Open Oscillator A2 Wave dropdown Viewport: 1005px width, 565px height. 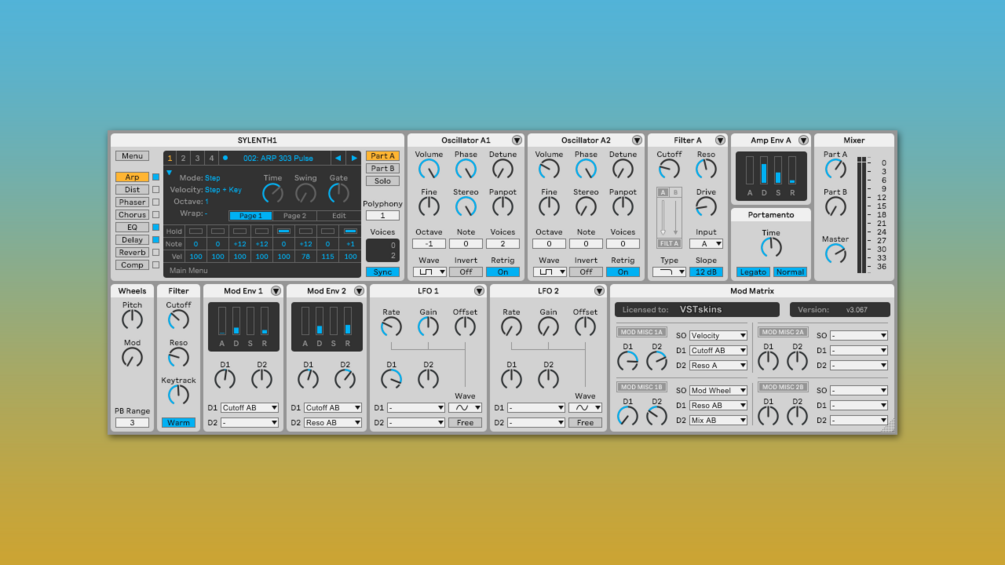[x=549, y=272]
